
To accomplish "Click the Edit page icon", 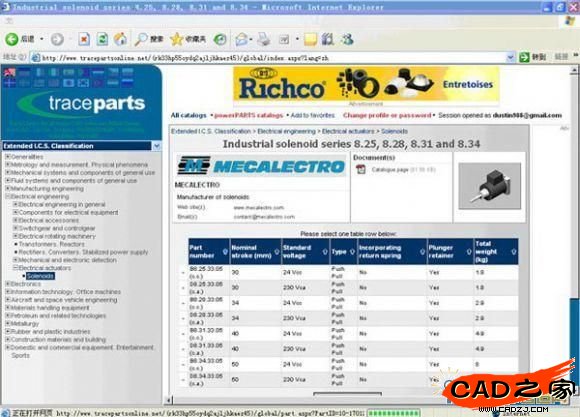I will [x=284, y=39].
